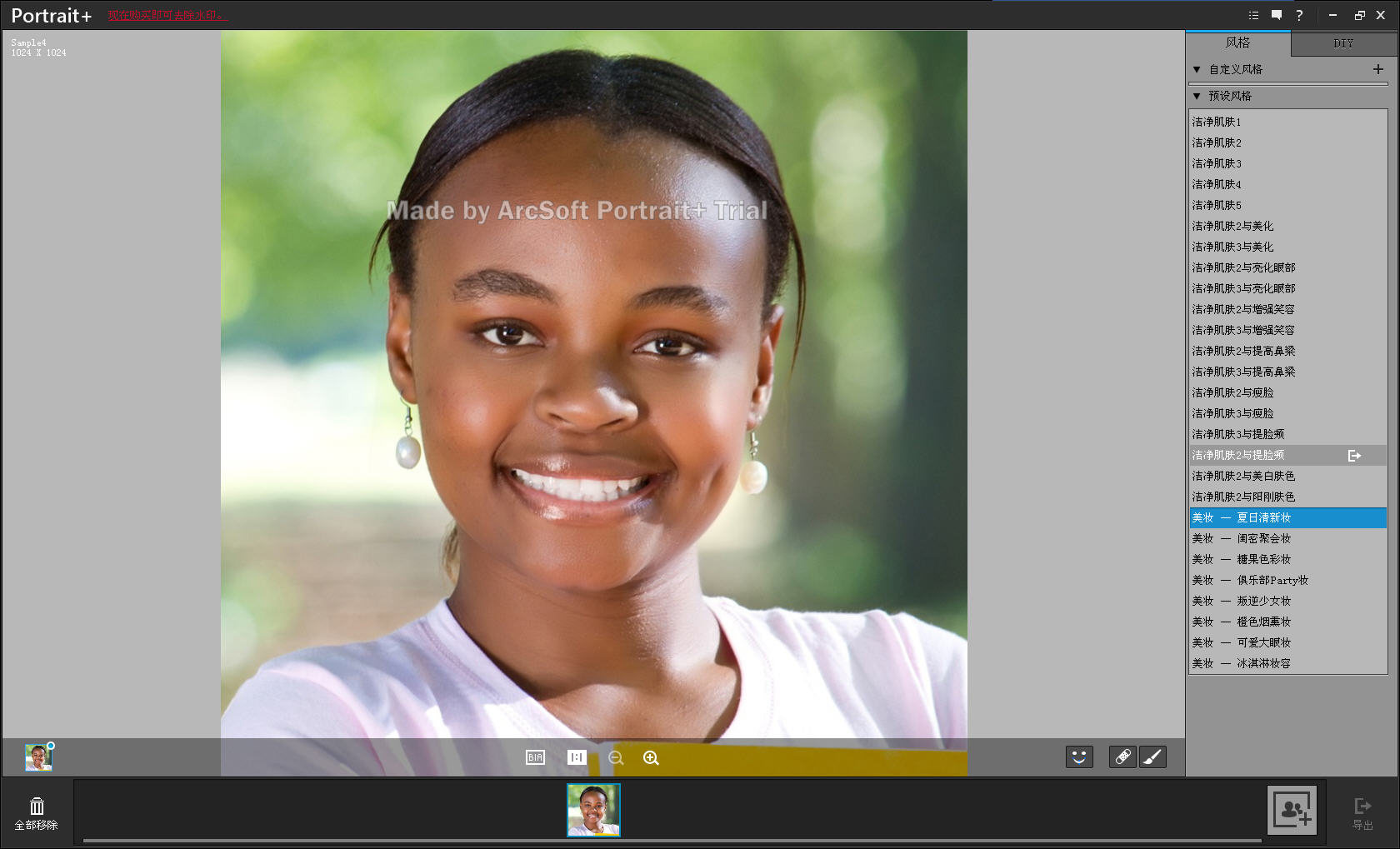
Task: Set zoom to 1:1 actual size
Action: point(577,757)
